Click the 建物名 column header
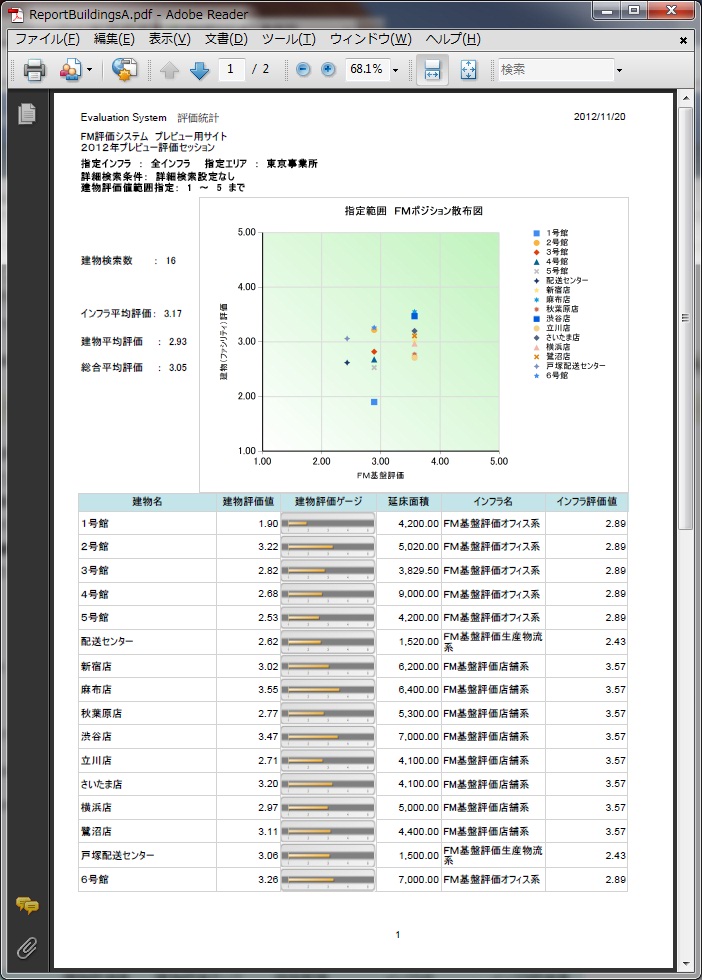 tap(147, 502)
